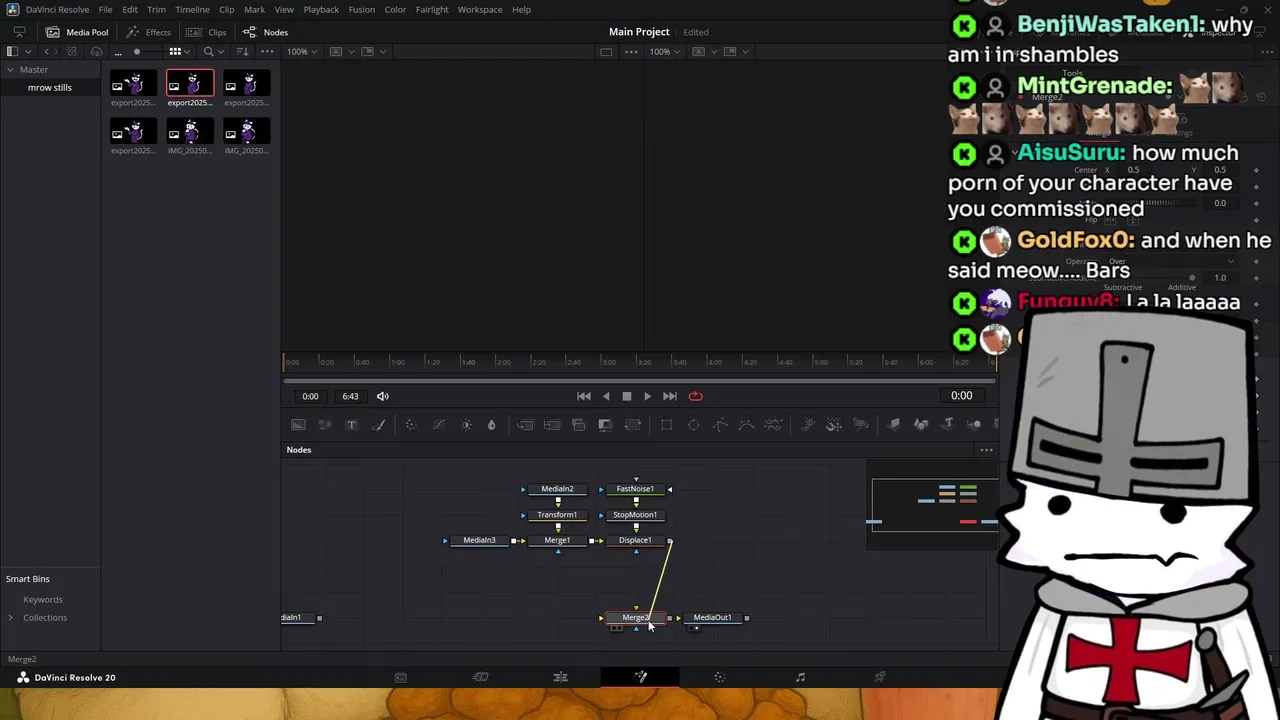Open the Deliver rocket page
Screen dimensions: 1280x720
(x=880, y=678)
